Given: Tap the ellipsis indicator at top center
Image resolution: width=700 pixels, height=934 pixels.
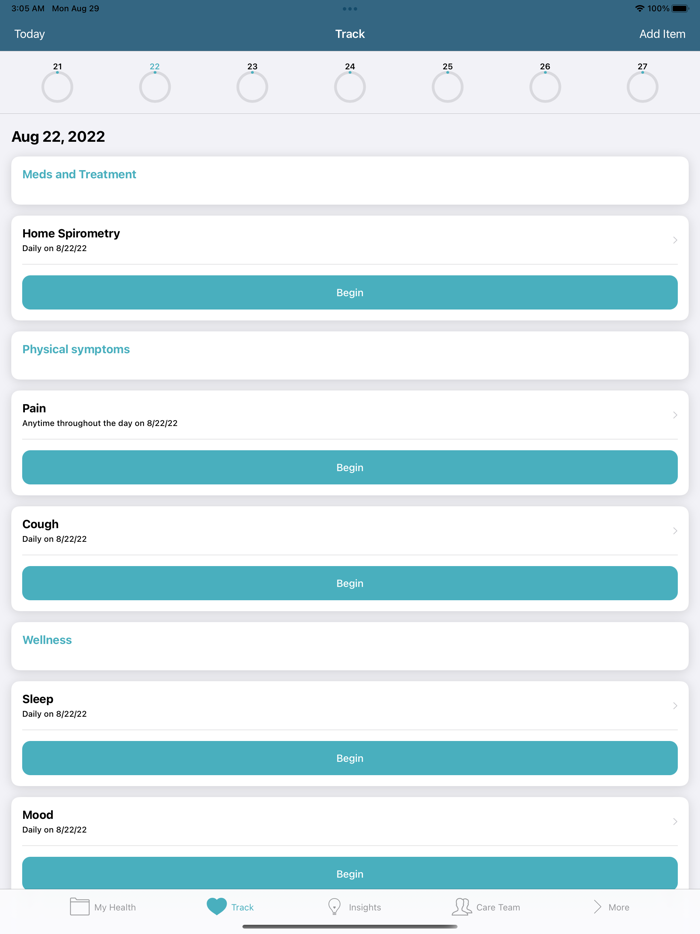Looking at the screenshot, I should pyautogui.click(x=350, y=8).
